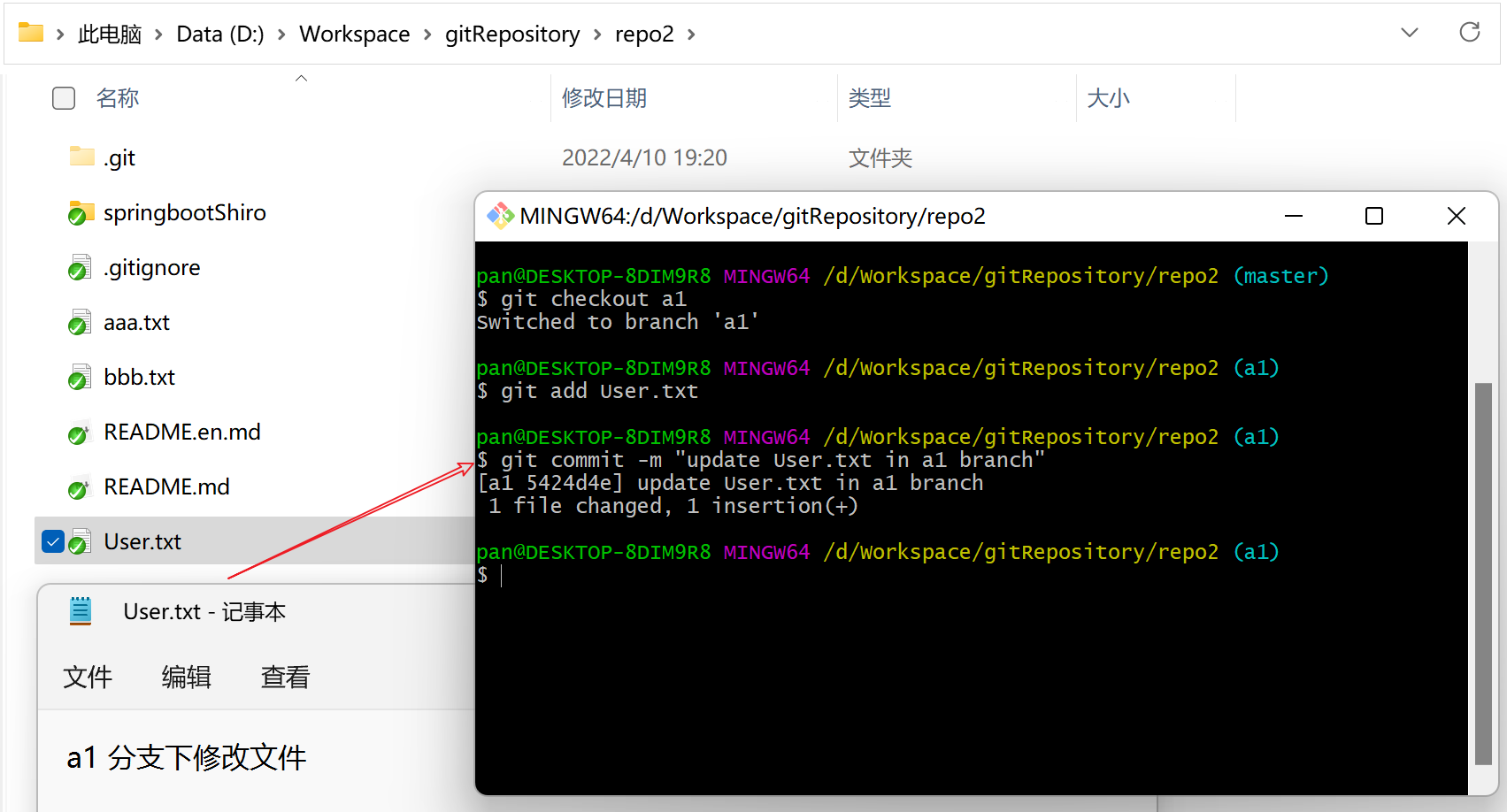The height and width of the screenshot is (812, 1507).
Task: Open the 文件 menu in Notepad
Action: coord(88,677)
